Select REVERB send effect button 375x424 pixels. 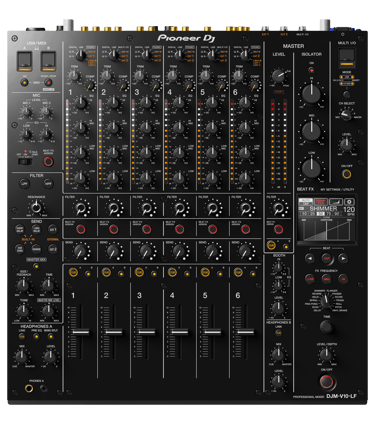(36, 249)
